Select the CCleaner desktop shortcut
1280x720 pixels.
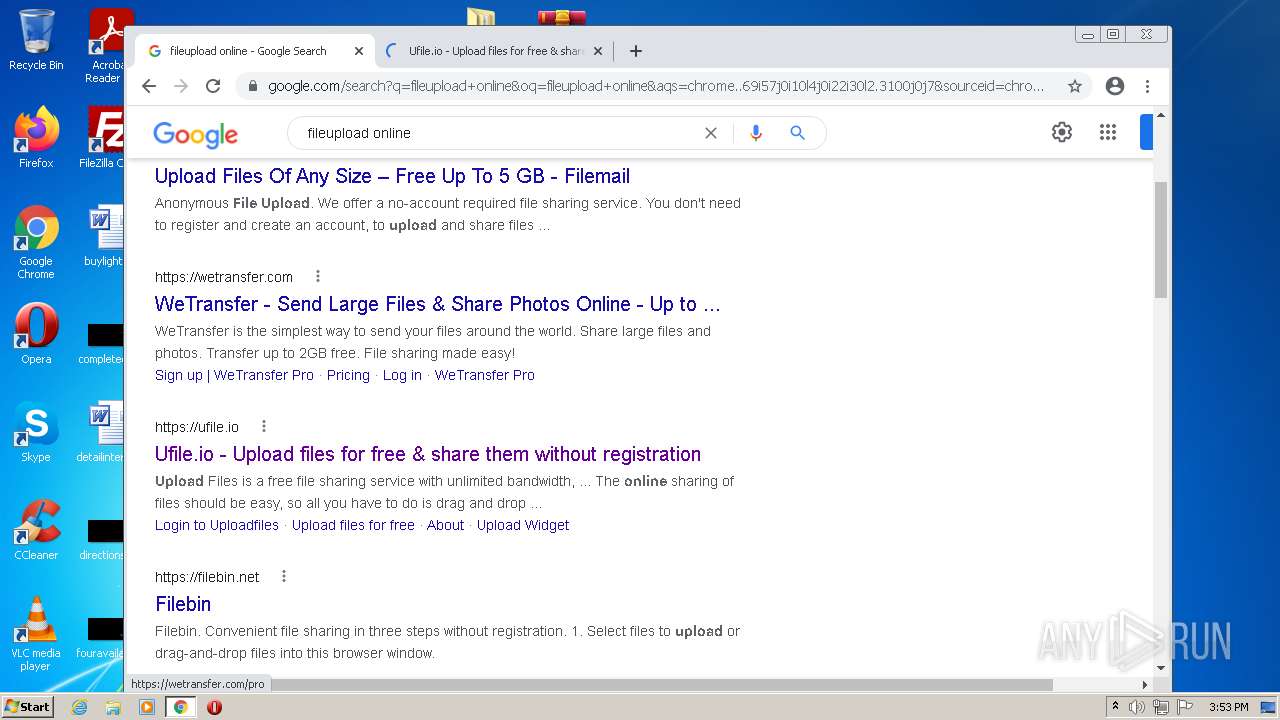[36, 530]
